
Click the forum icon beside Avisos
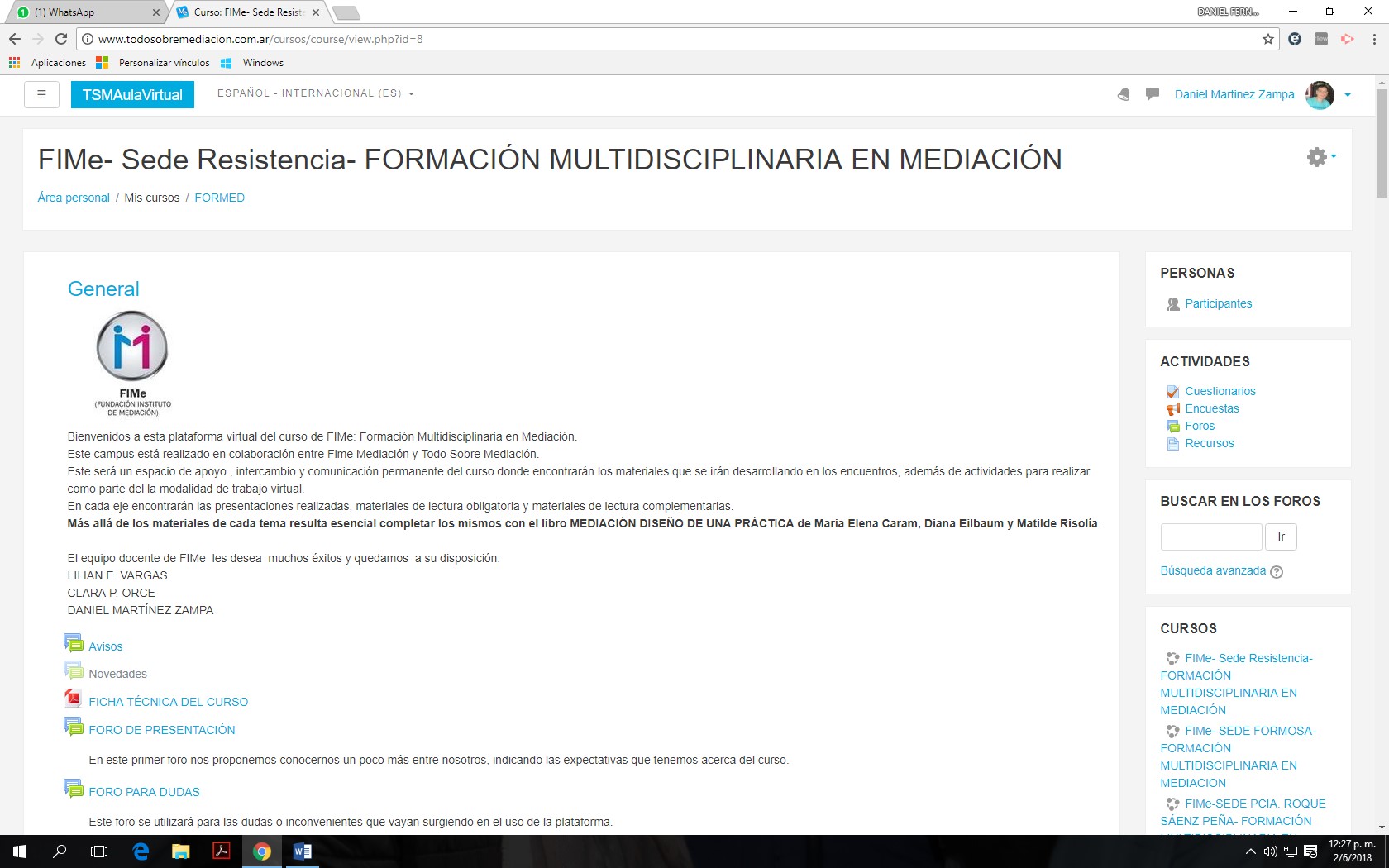(x=74, y=643)
